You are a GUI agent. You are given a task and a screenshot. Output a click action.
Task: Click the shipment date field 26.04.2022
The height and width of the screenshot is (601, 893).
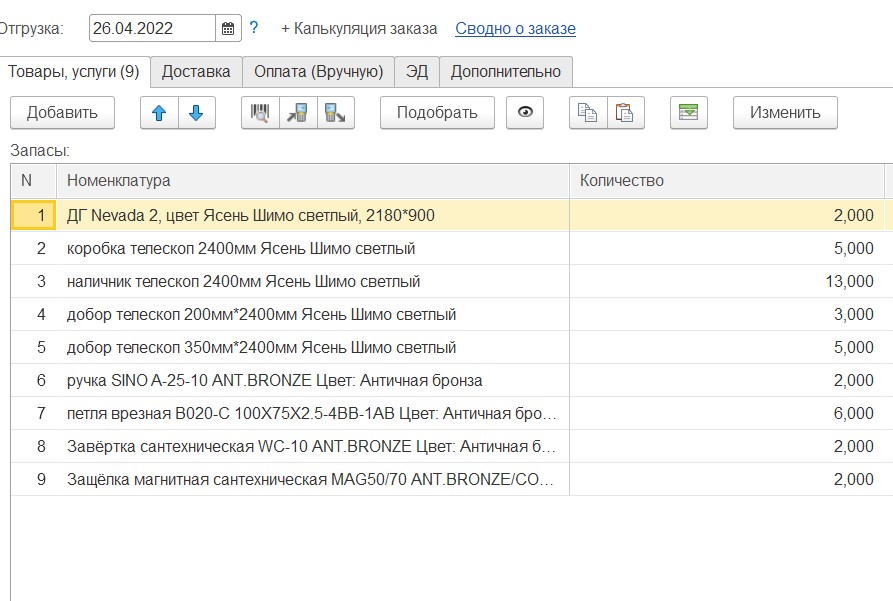click(152, 28)
